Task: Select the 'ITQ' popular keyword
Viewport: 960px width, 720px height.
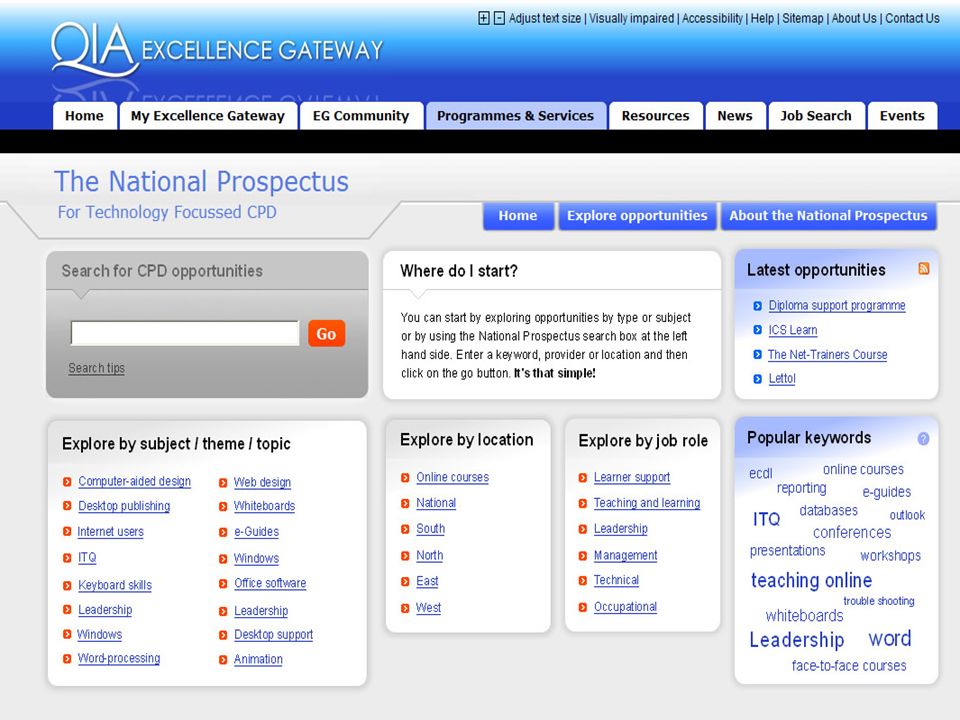Action: (767, 520)
